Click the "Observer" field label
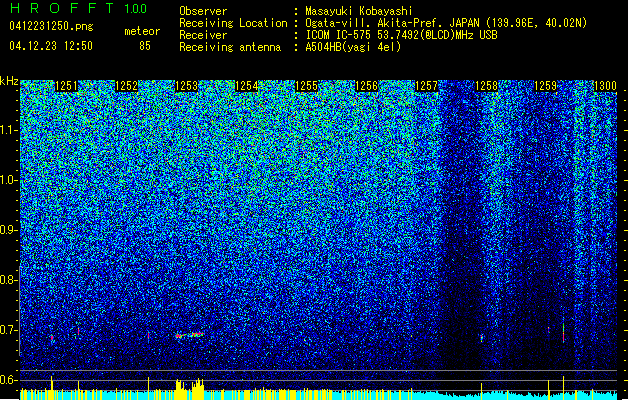The image size is (629, 400). [203, 11]
